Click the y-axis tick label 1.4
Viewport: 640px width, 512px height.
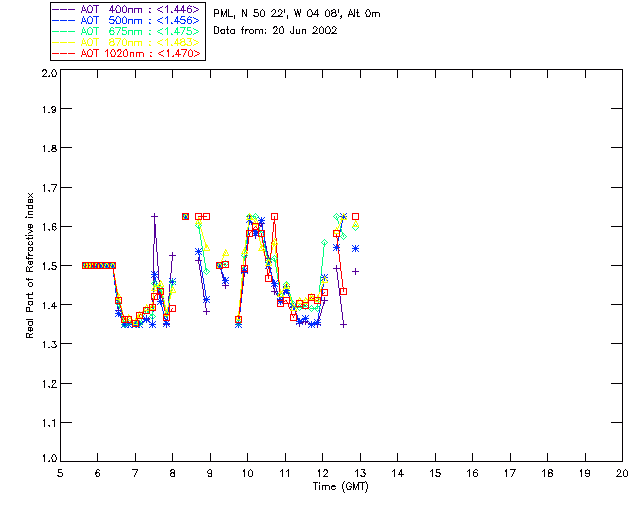pyautogui.click(x=49, y=305)
